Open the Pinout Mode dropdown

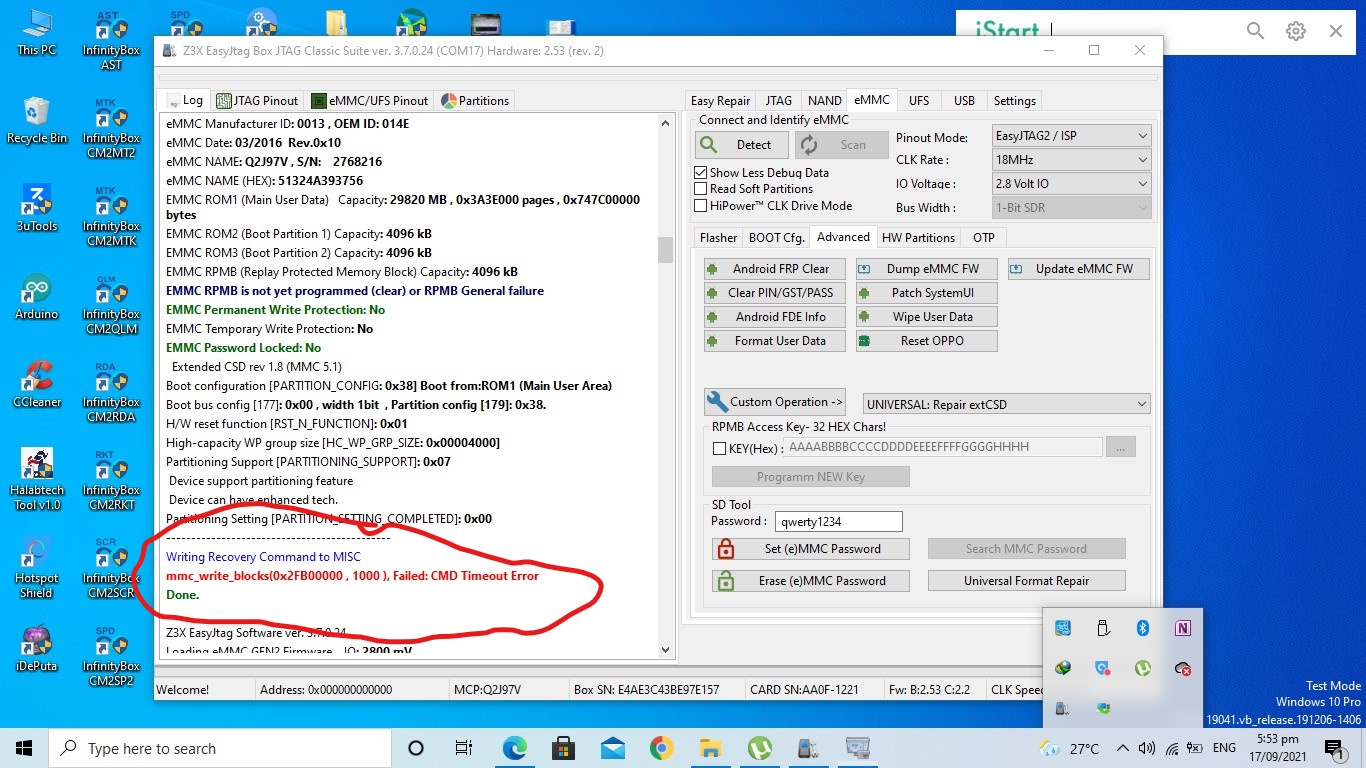point(1071,136)
